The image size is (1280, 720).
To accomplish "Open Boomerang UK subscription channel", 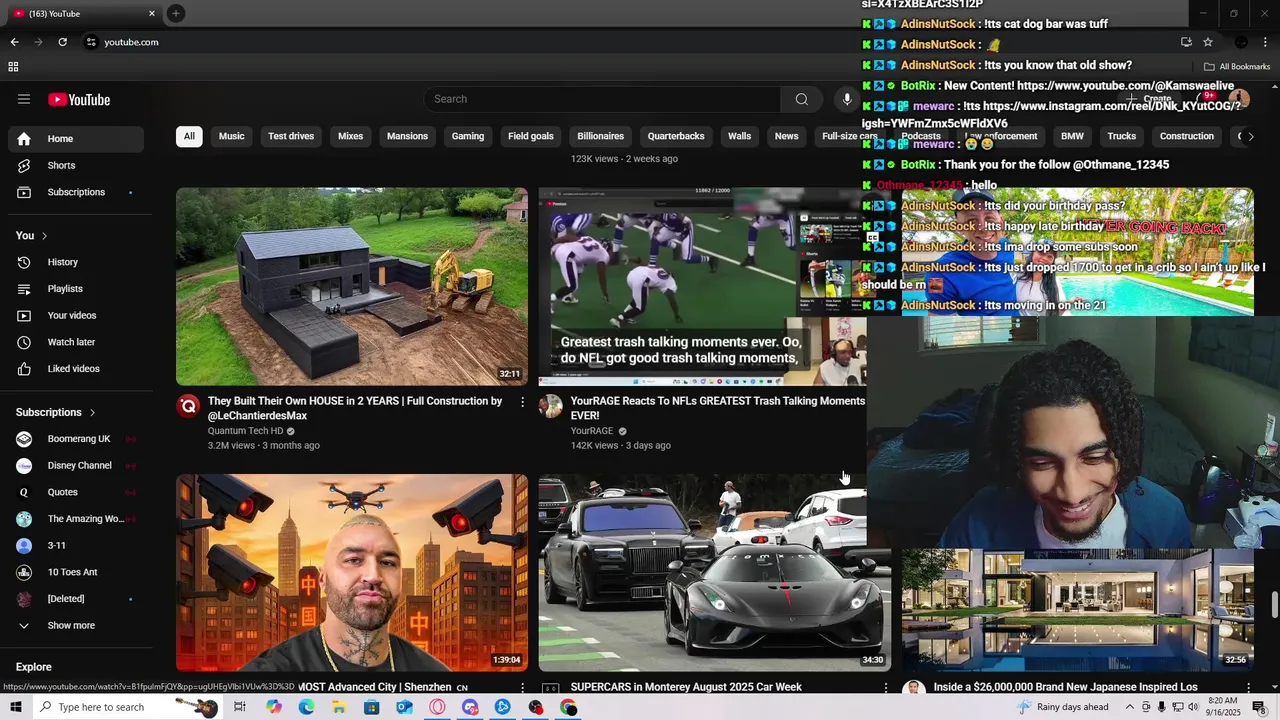I will [76, 439].
